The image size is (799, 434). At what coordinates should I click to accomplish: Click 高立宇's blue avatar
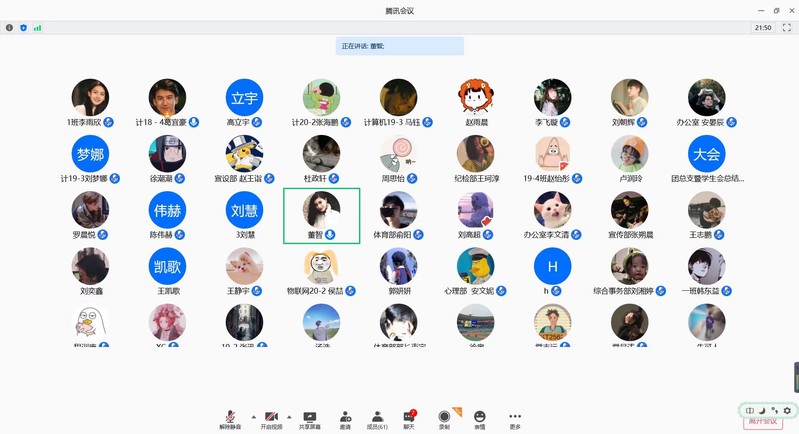click(x=244, y=97)
